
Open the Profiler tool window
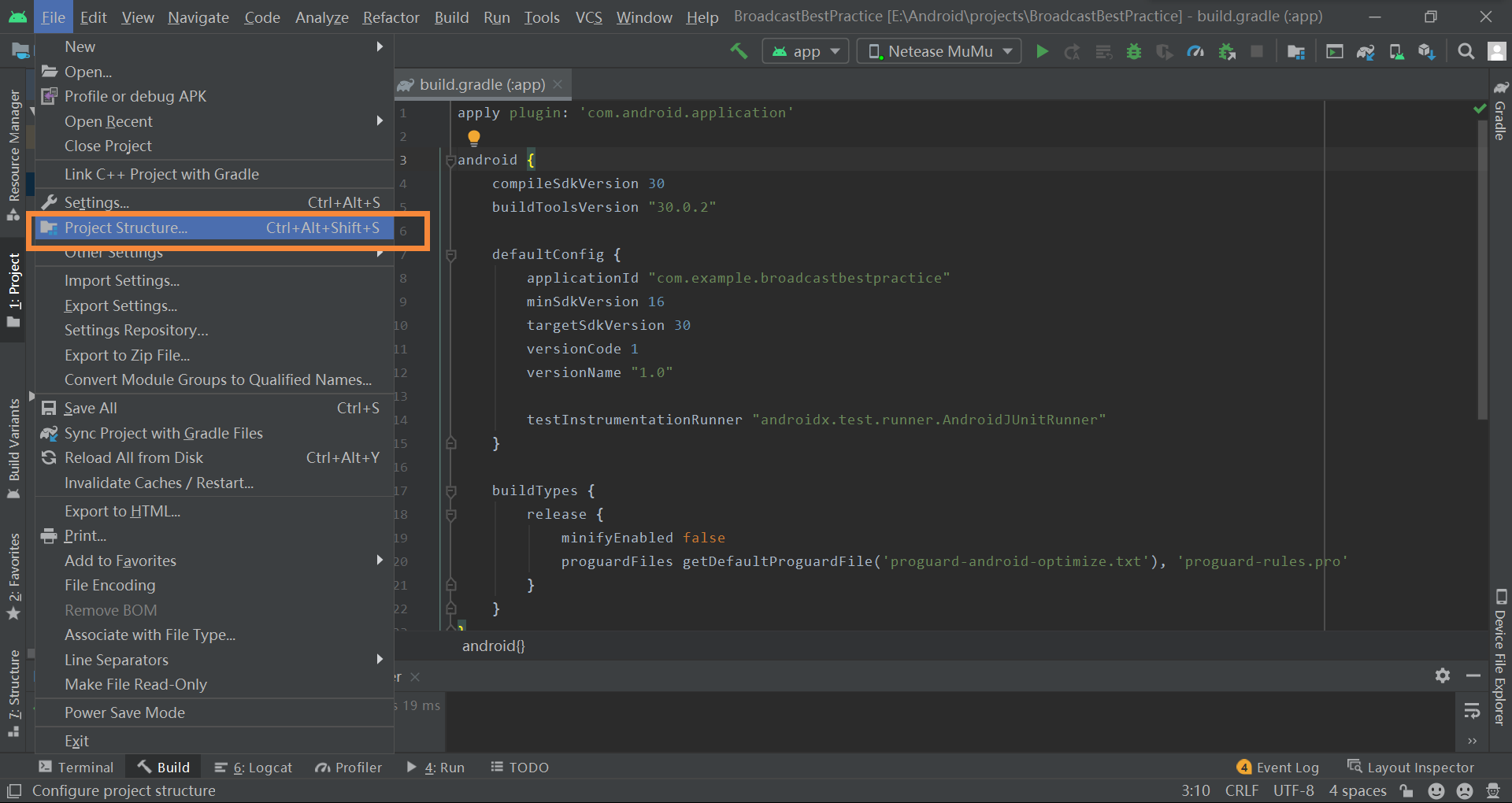click(x=348, y=767)
